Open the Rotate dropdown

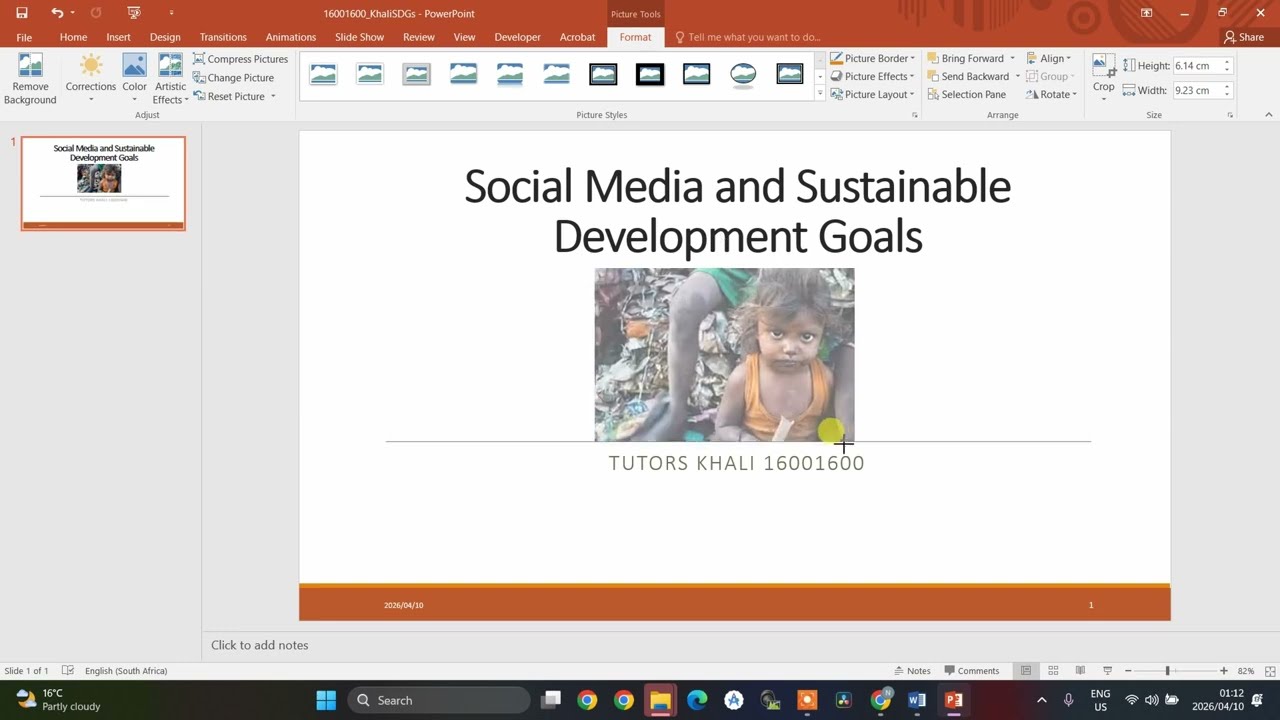(1051, 95)
